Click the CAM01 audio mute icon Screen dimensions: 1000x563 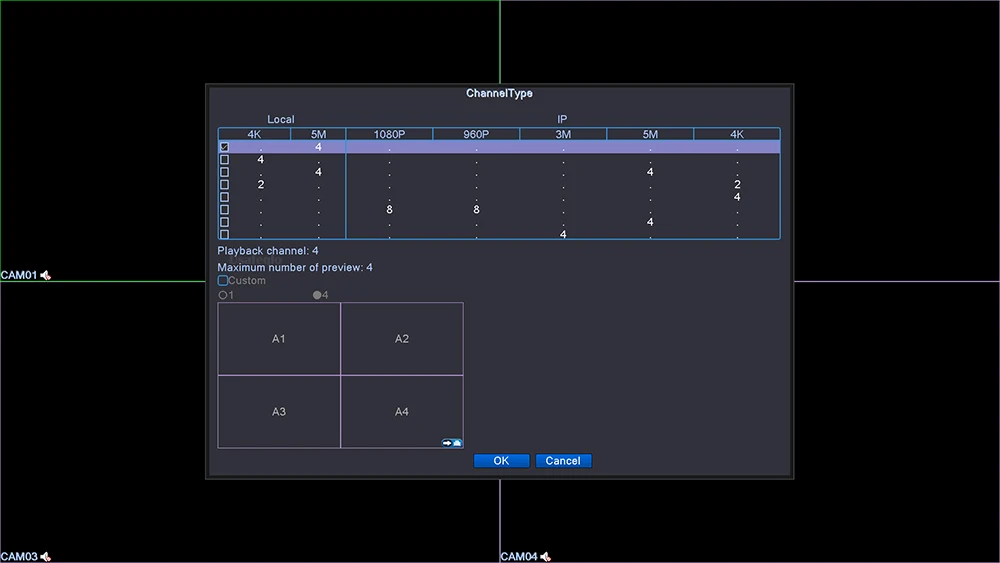click(x=45, y=275)
